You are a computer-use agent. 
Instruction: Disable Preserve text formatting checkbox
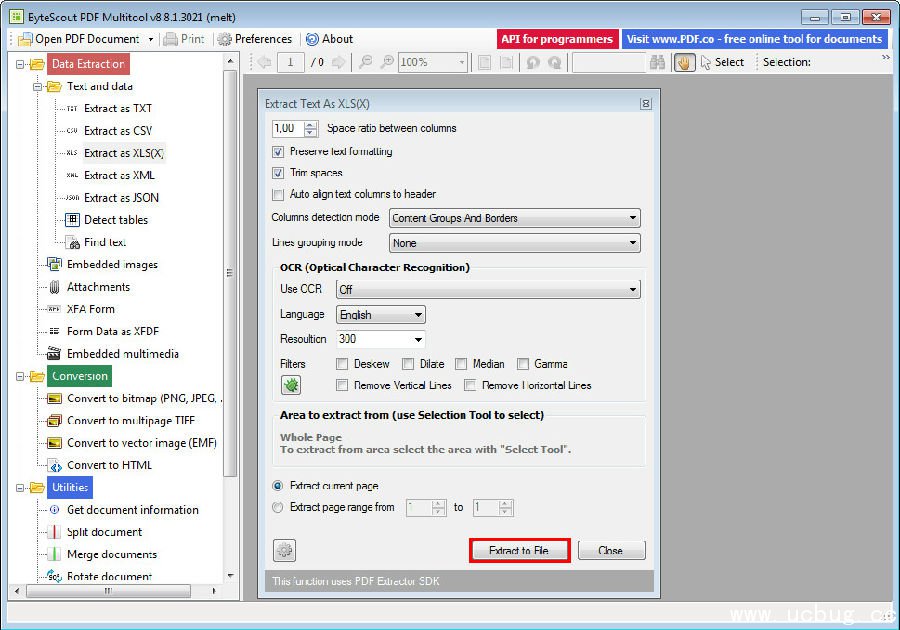[278, 152]
